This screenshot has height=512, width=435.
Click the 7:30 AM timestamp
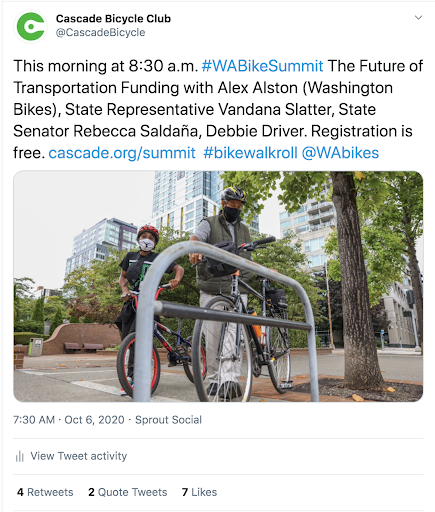click(x=34, y=420)
